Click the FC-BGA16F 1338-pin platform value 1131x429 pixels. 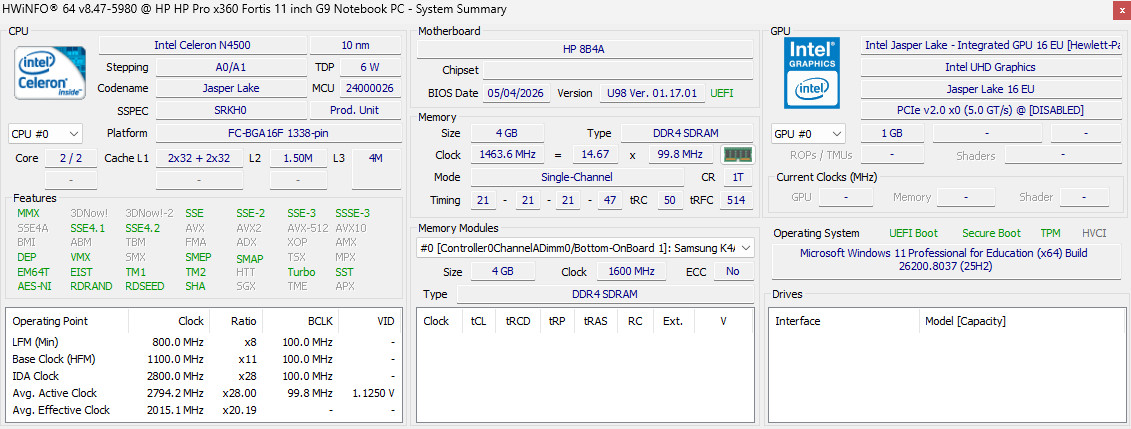279,133
